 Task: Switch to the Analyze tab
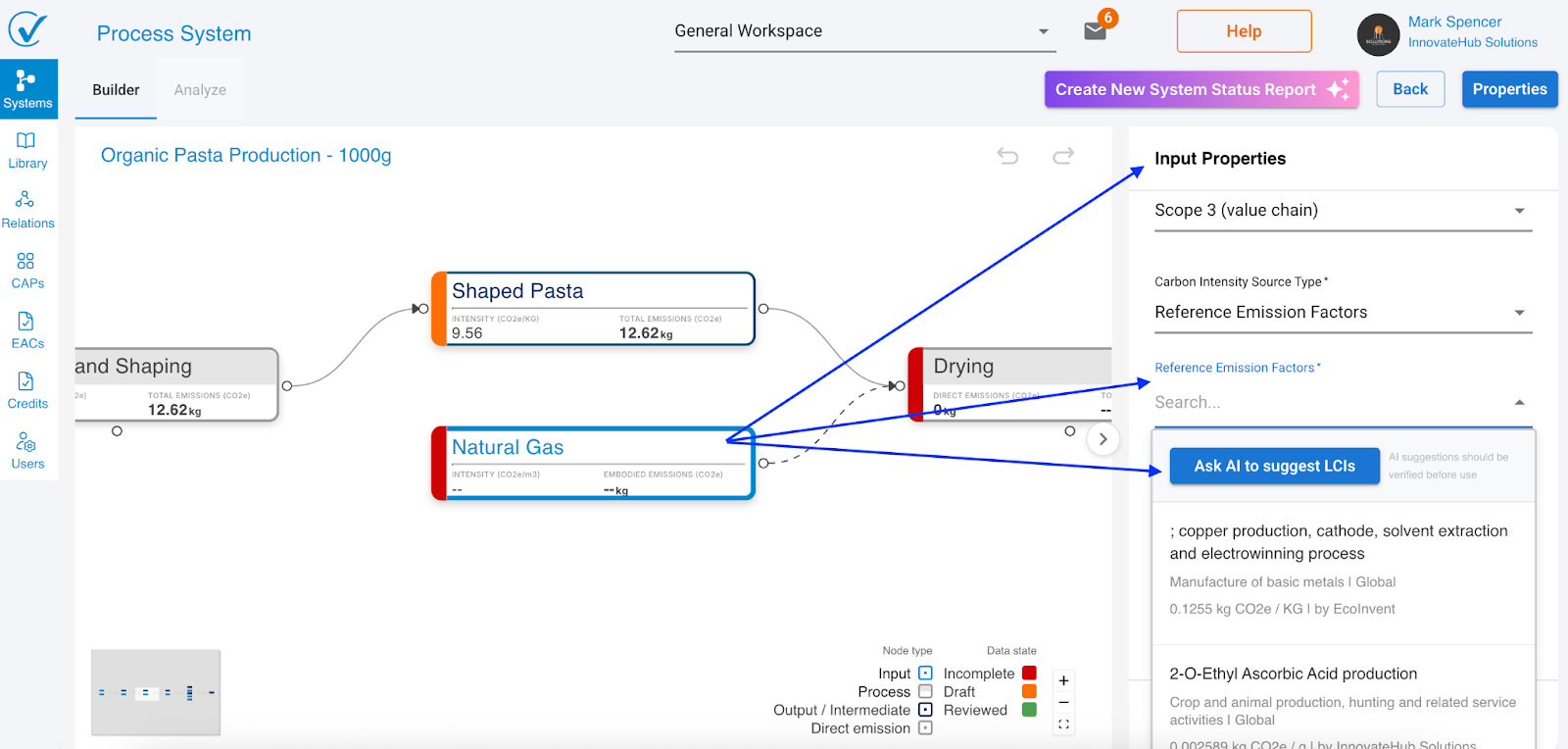click(x=200, y=90)
